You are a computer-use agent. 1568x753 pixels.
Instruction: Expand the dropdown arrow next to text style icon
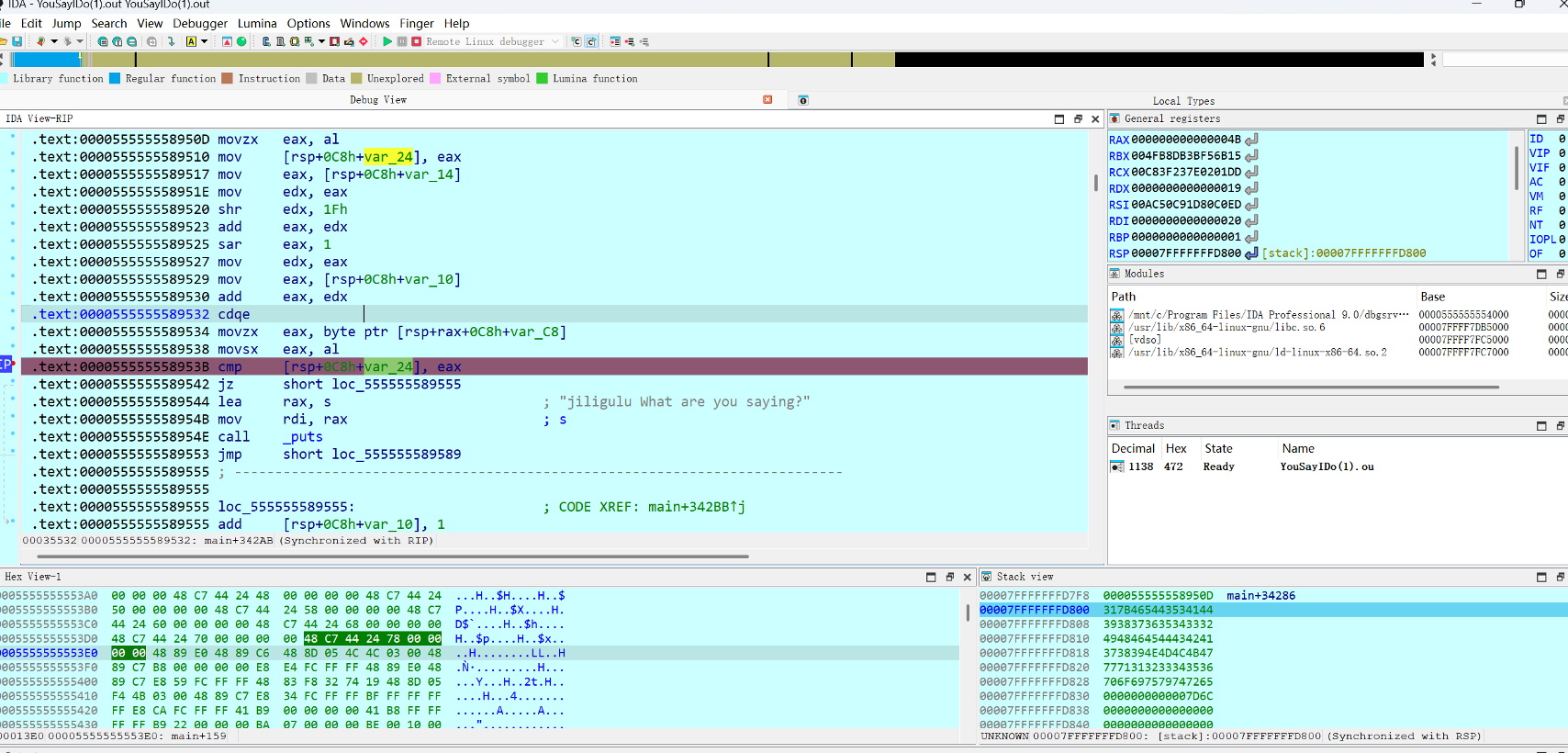click(x=204, y=41)
